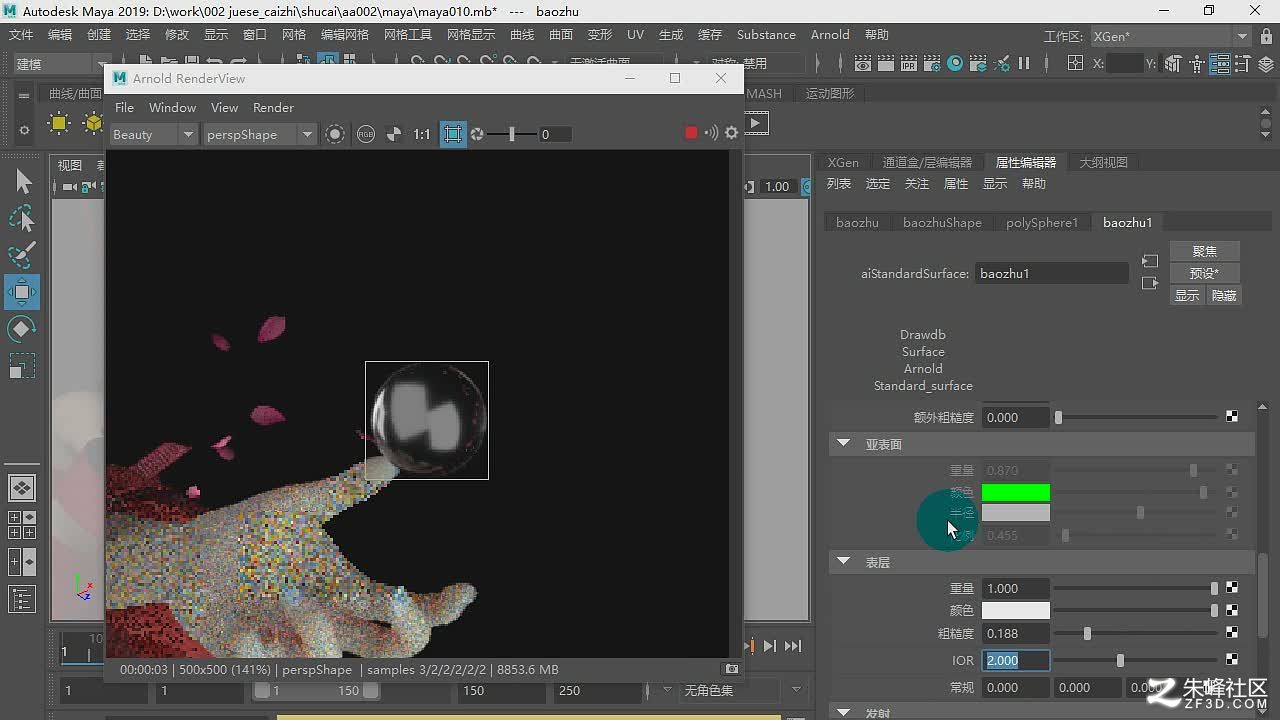The image size is (1280, 720).
Task: Select the arrow Select tool in toolbox
Action: [23, 181]
